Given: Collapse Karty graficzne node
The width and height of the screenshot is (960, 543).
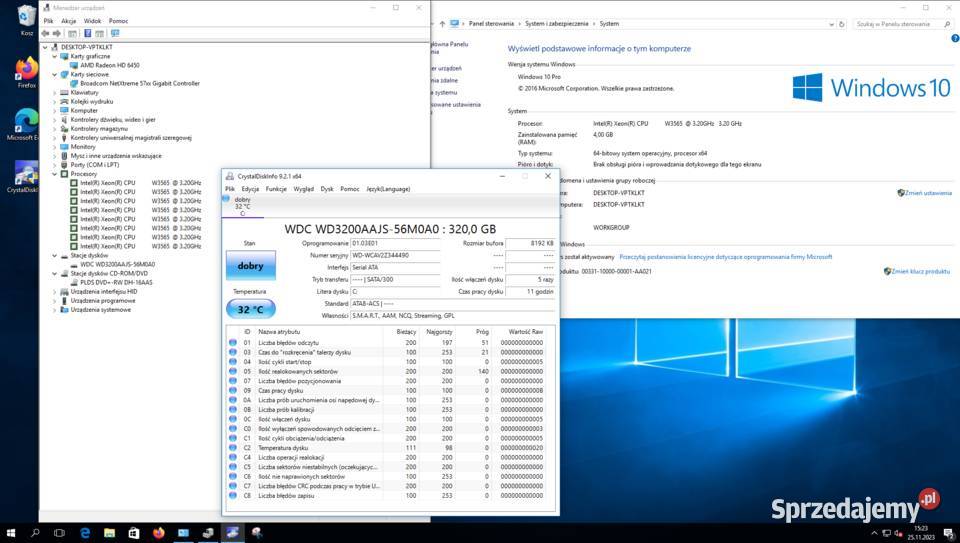Looking at the screenshot, I should 54,56.
